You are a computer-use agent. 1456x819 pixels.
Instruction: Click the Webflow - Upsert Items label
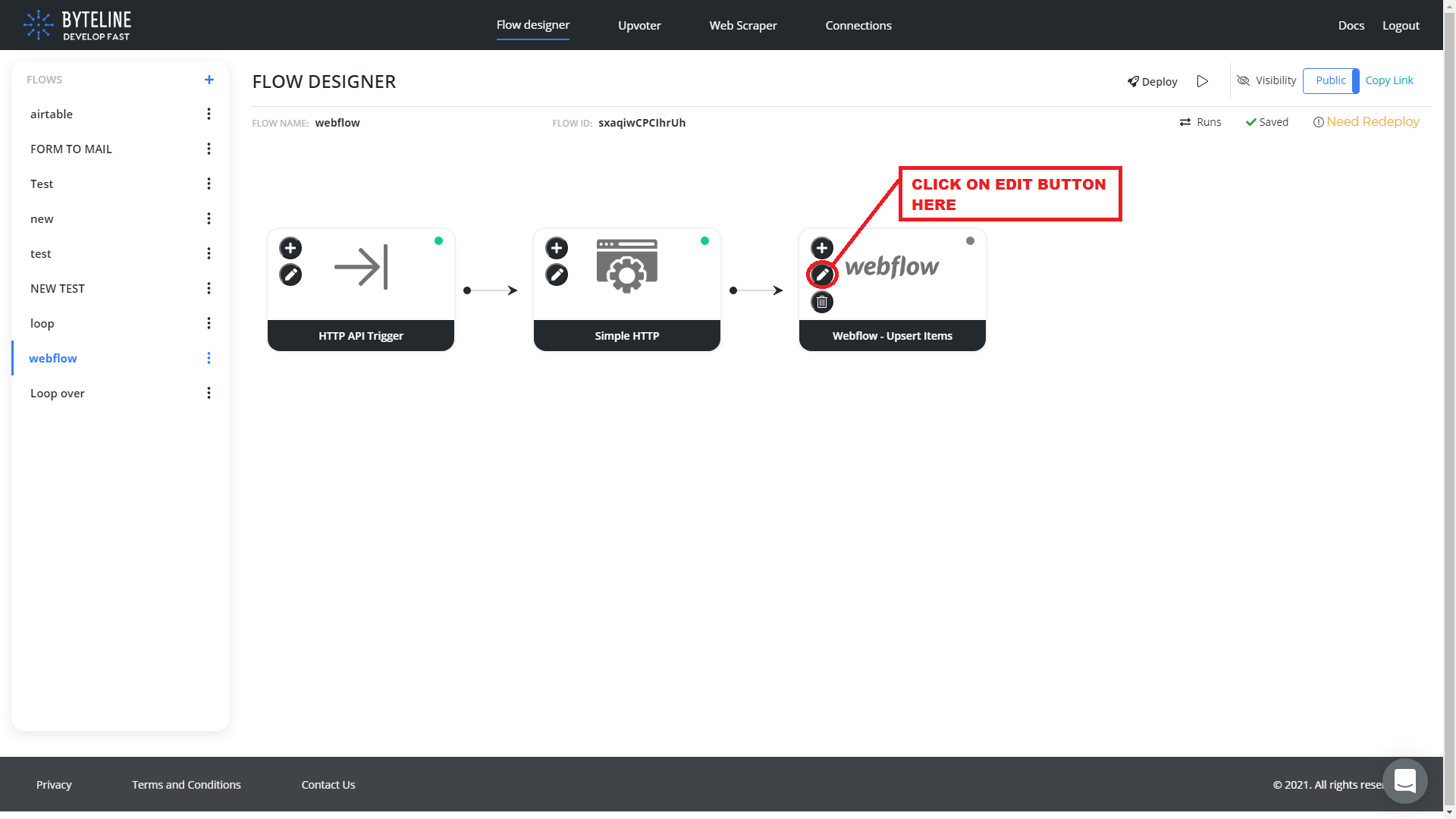pos(893,335)
